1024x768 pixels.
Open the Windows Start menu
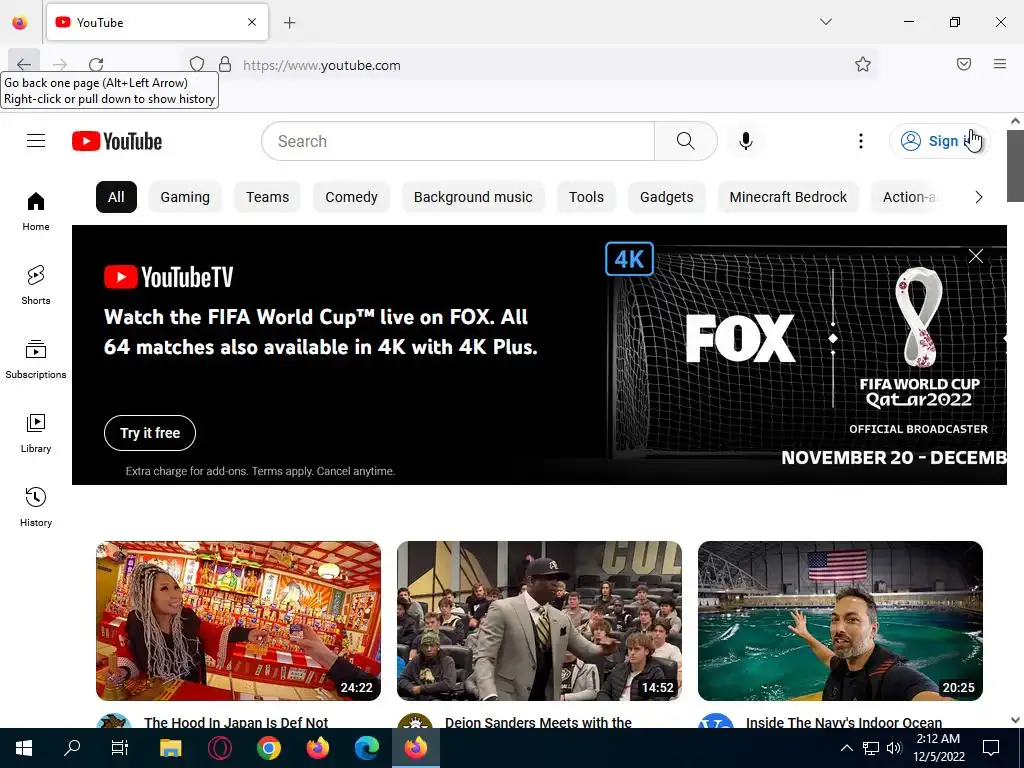coord(24,748)
